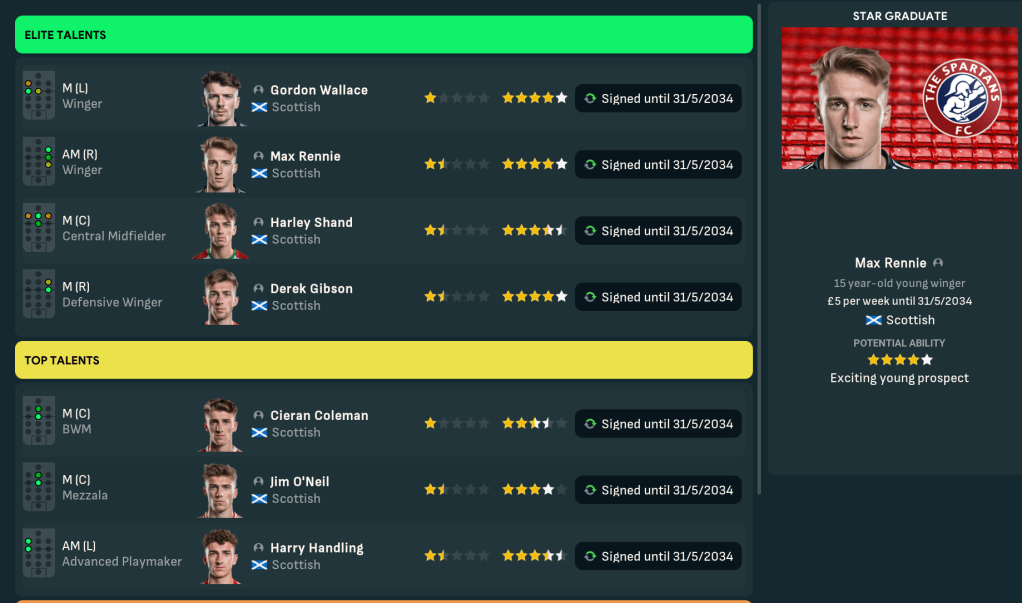The height and width of the screenshot is (603, 1022).
Task: Click the Star Graduate player photo
Action: coord(850,100)
